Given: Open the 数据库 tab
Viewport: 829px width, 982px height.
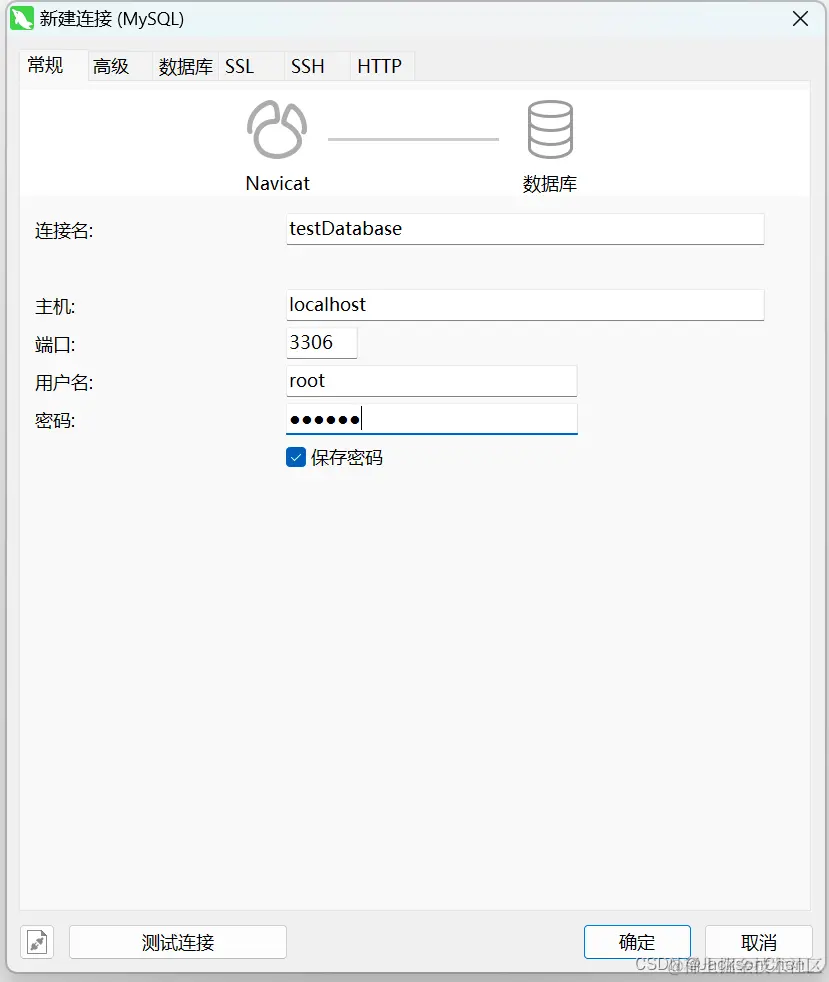Looking at the screenshot, I should coord(185,66).
